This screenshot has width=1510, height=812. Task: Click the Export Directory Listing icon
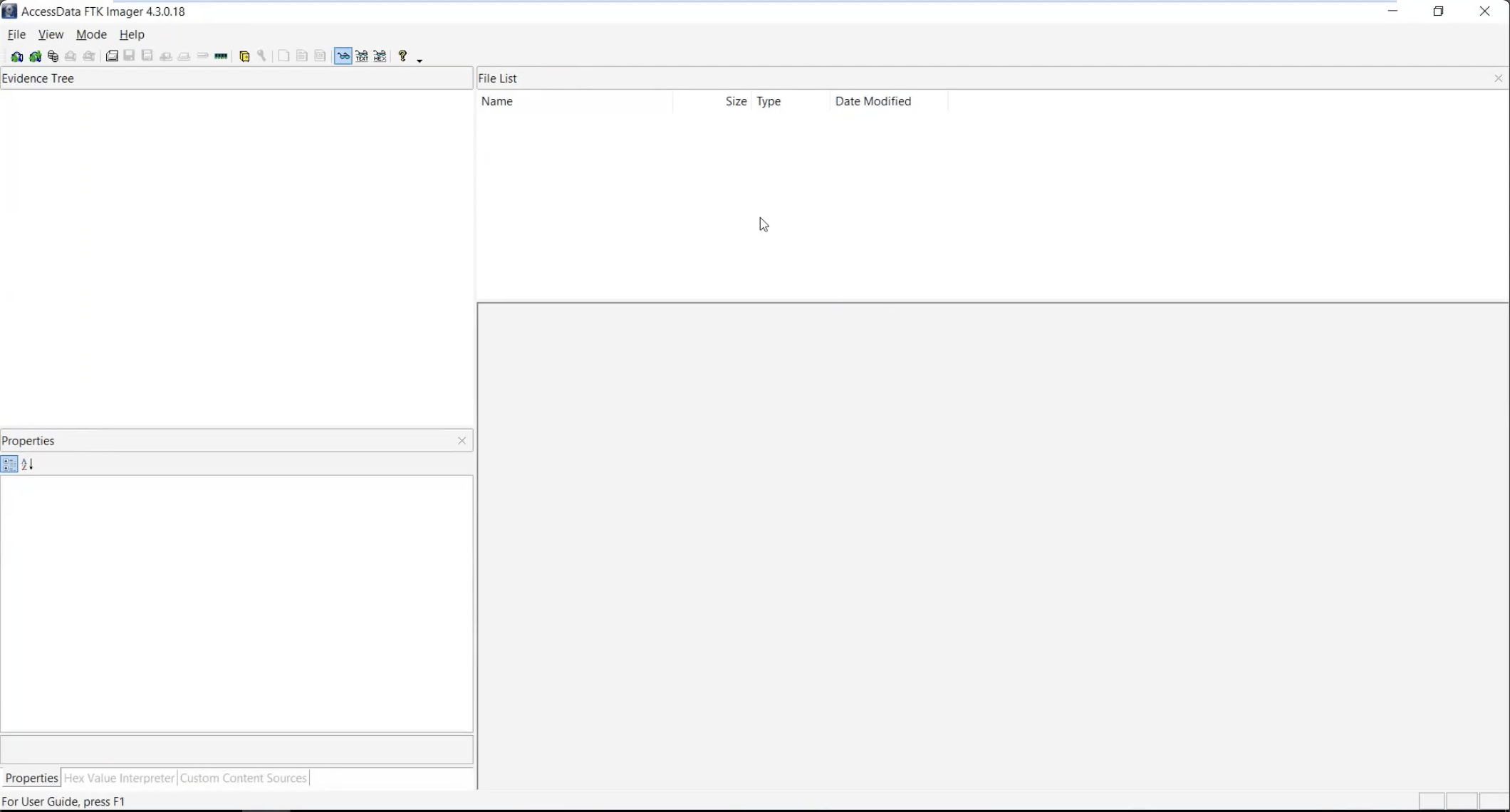[321, 56]
